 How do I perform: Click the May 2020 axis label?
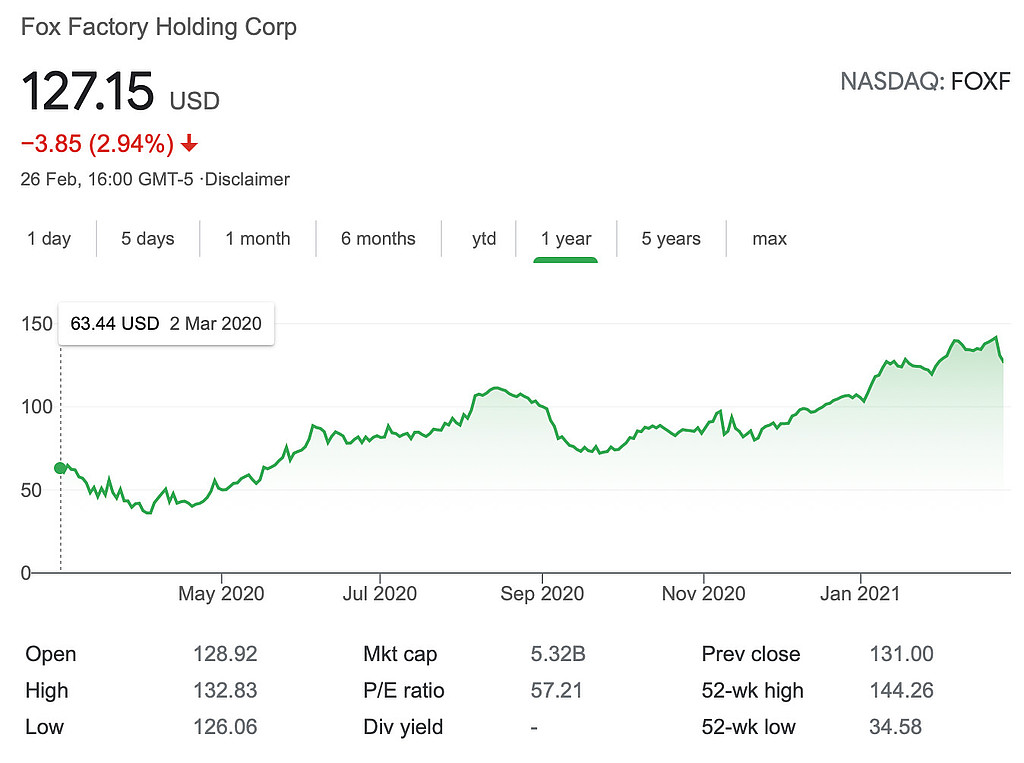click(x=221, y=594)
